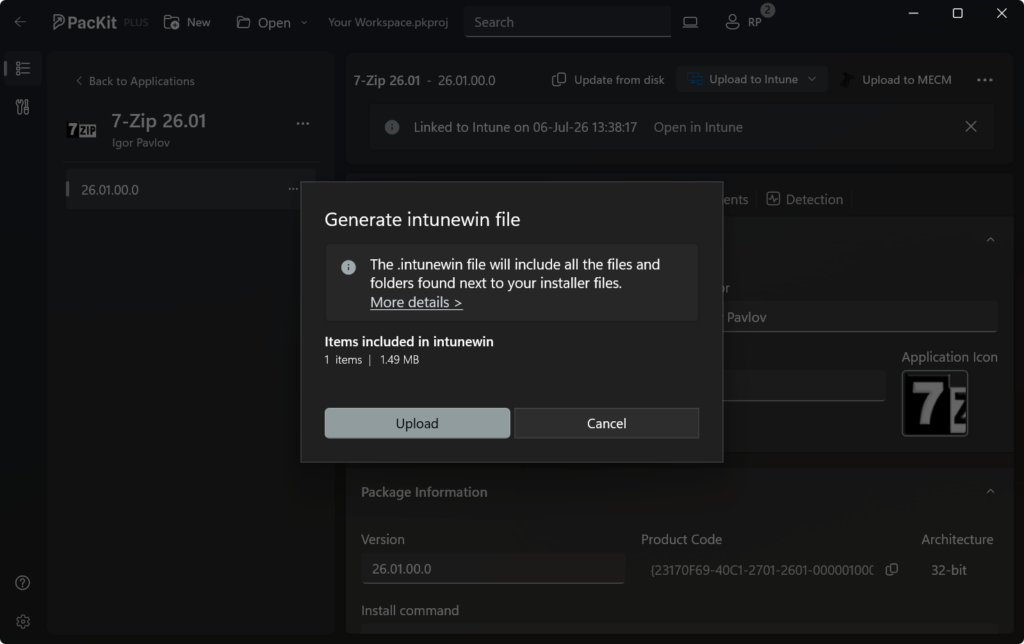The height and width of the screenshot is (644, 1024).
Task: Create a New package project
Action: click(x=187, y=22)
